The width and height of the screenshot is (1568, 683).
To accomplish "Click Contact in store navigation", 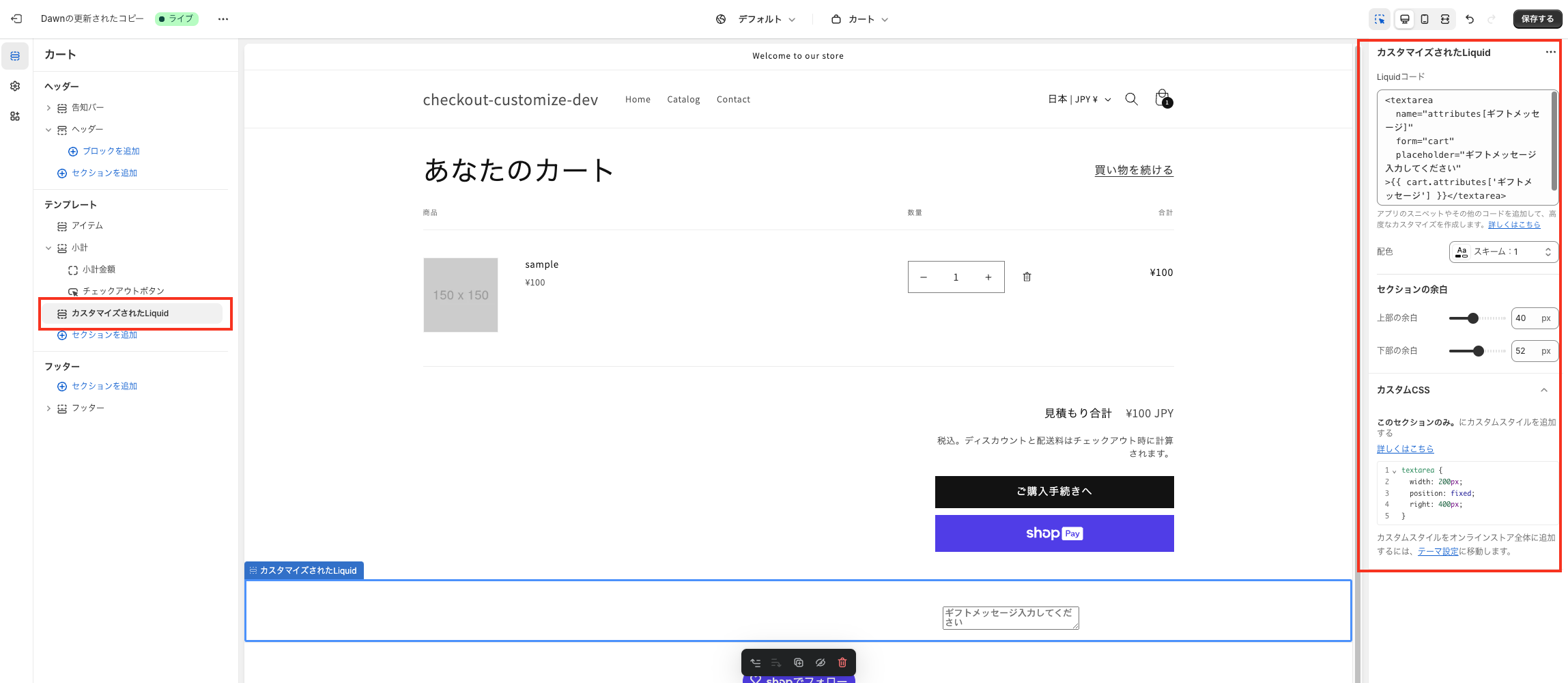I will point(733,100).
